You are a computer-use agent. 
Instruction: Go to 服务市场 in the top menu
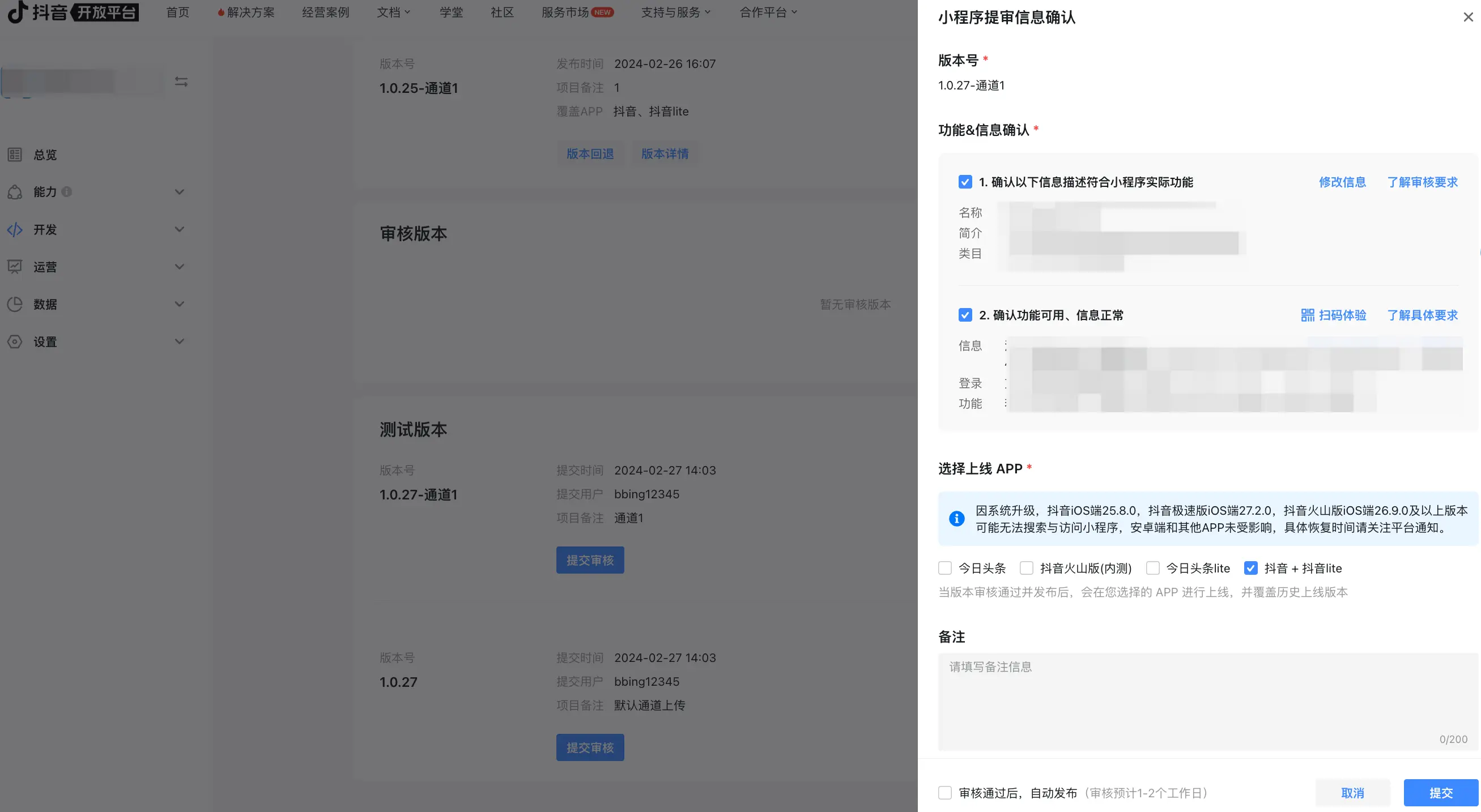tap(565, 12)
